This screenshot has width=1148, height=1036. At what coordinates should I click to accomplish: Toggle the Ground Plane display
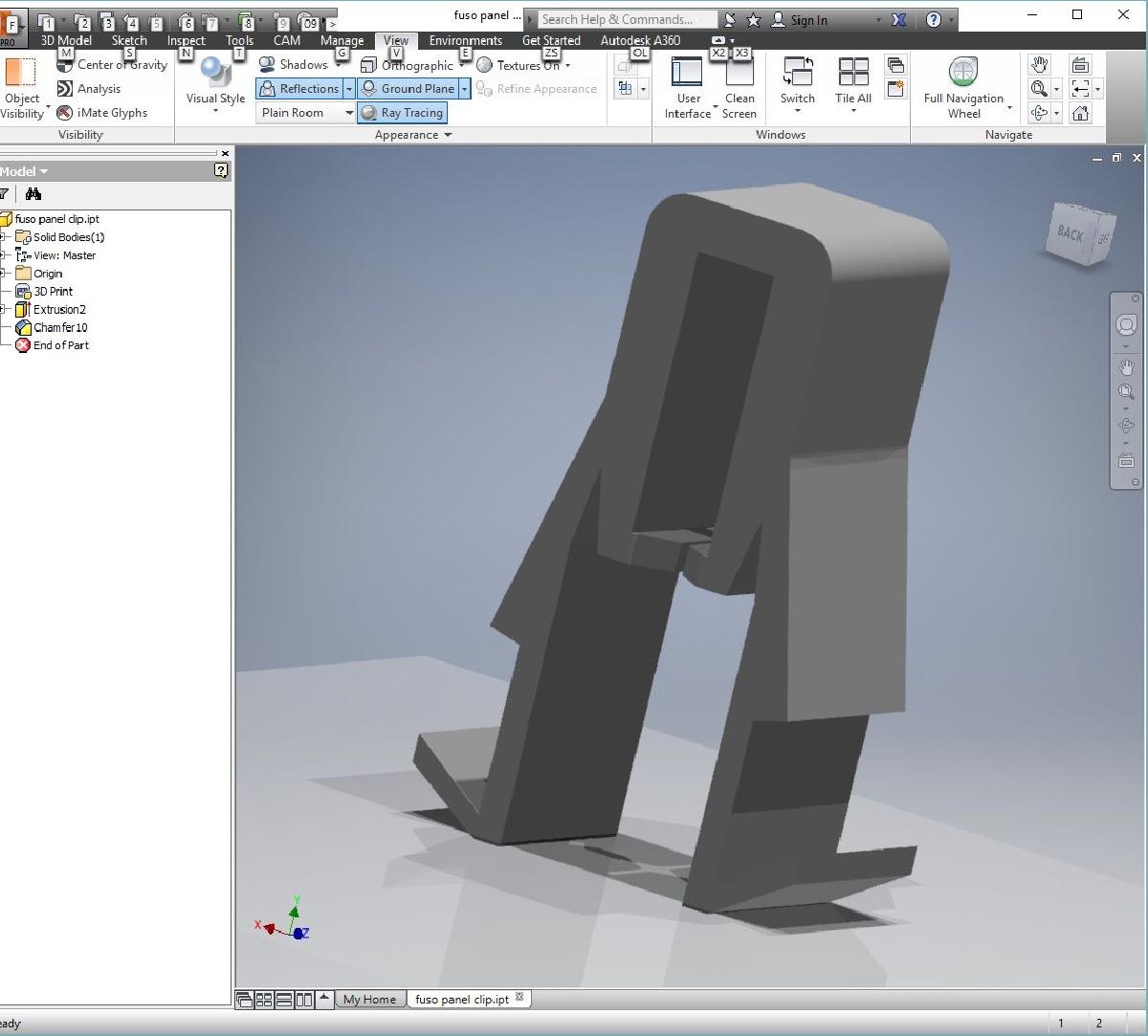point(408,89)
